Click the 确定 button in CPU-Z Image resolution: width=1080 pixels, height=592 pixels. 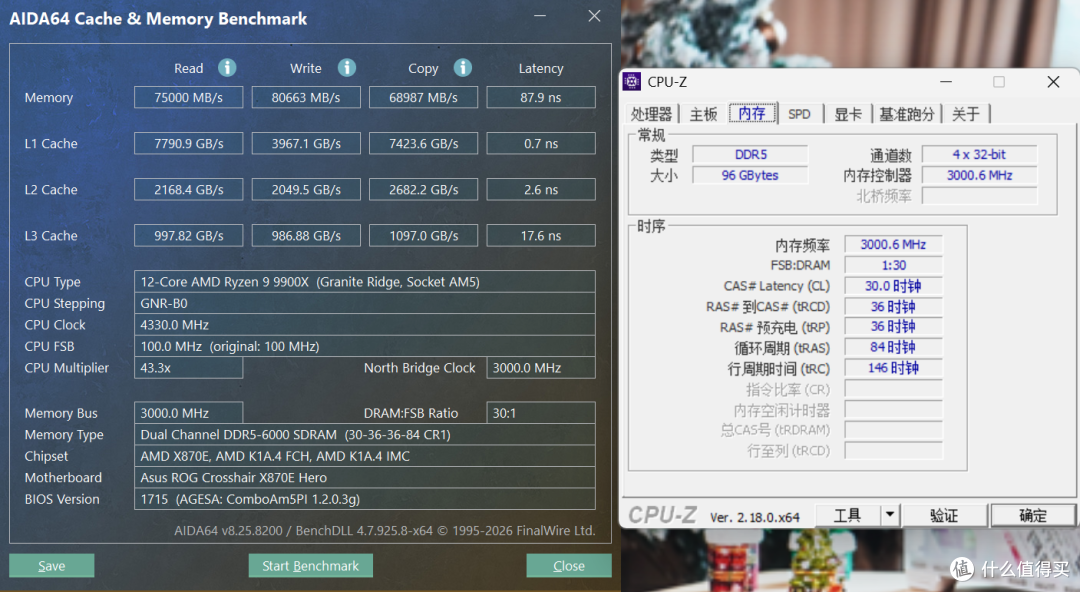[1032, 515]
